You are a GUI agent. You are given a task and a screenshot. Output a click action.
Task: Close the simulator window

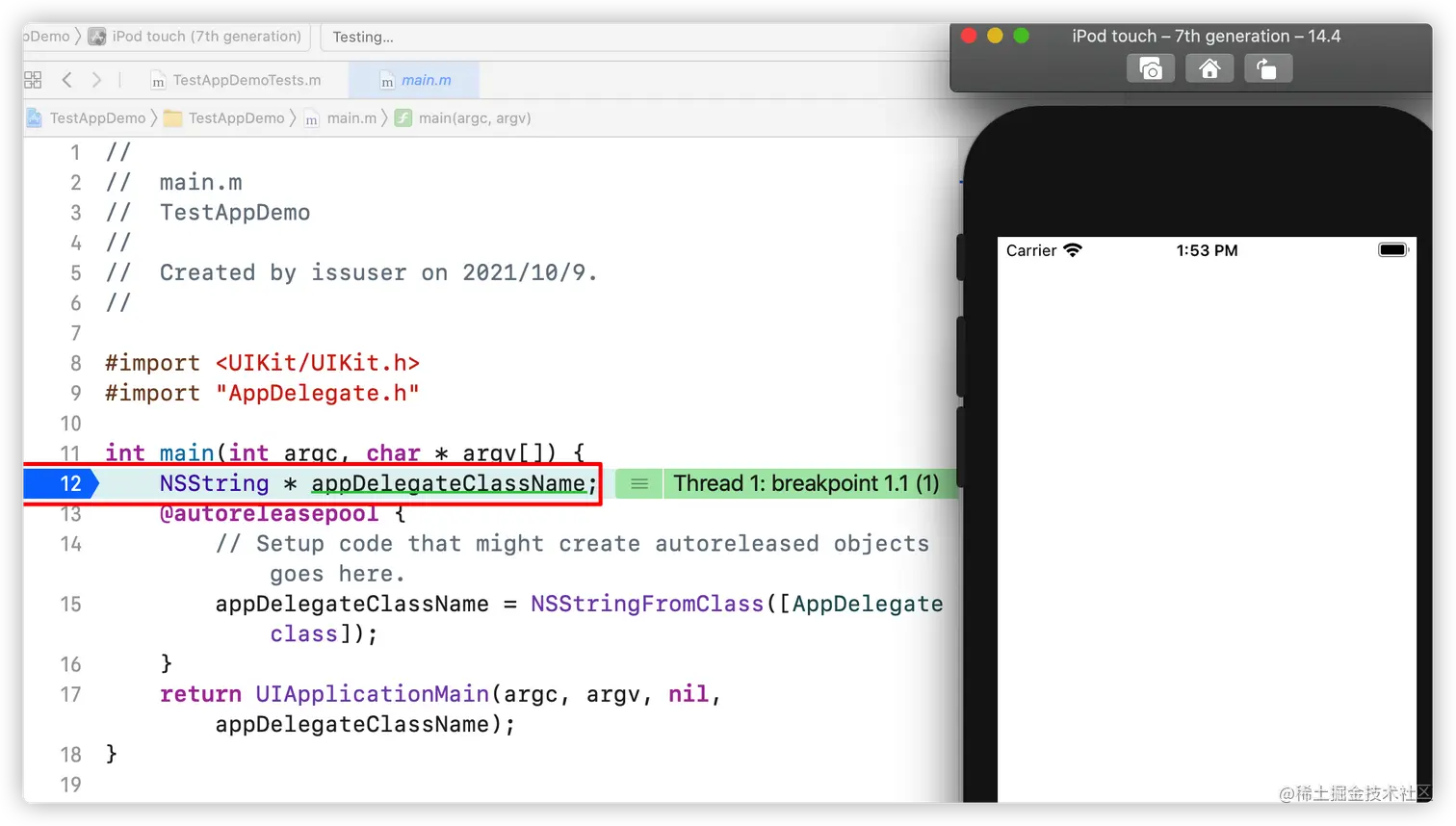(970, 36)
